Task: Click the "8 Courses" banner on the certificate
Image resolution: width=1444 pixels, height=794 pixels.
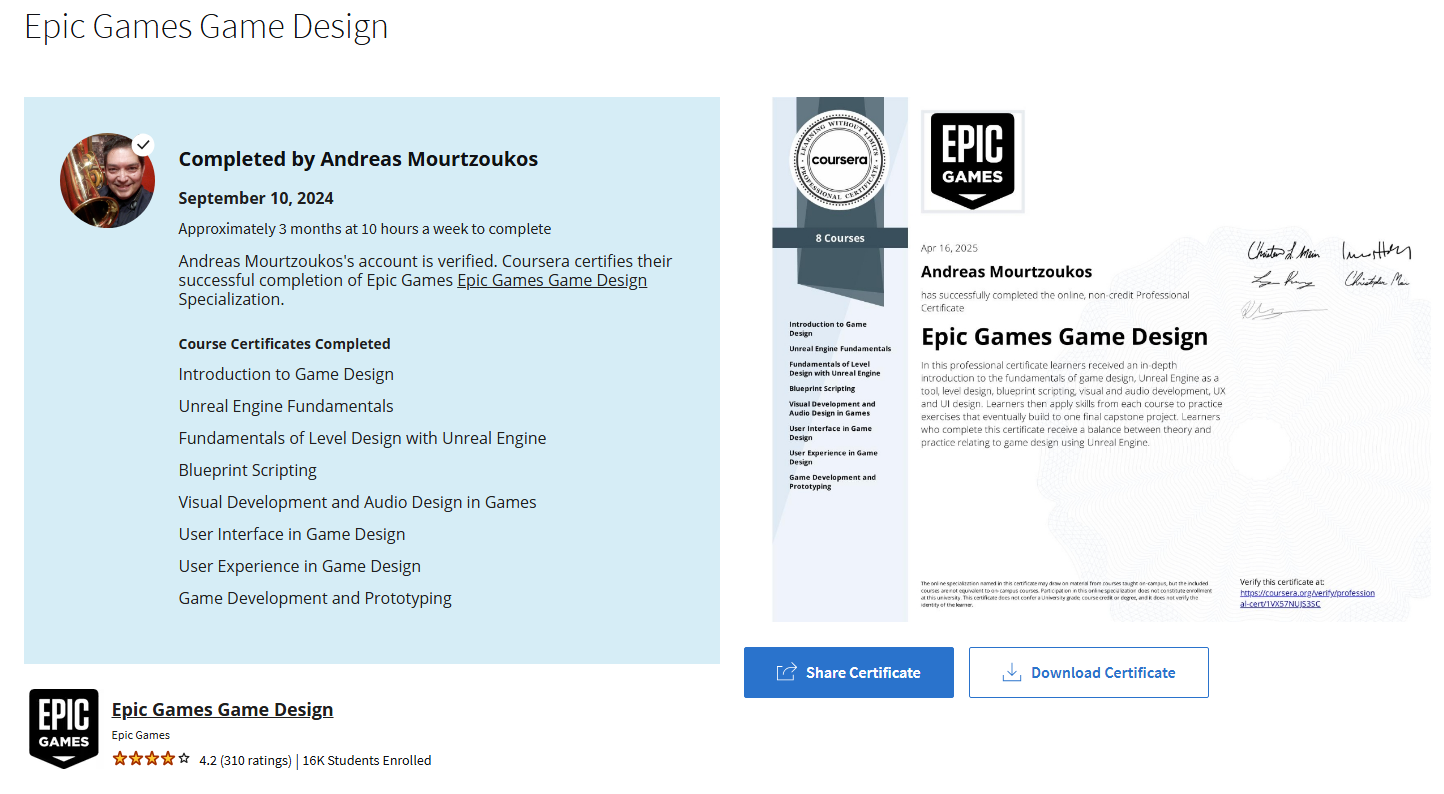Action: click(840, 238)
